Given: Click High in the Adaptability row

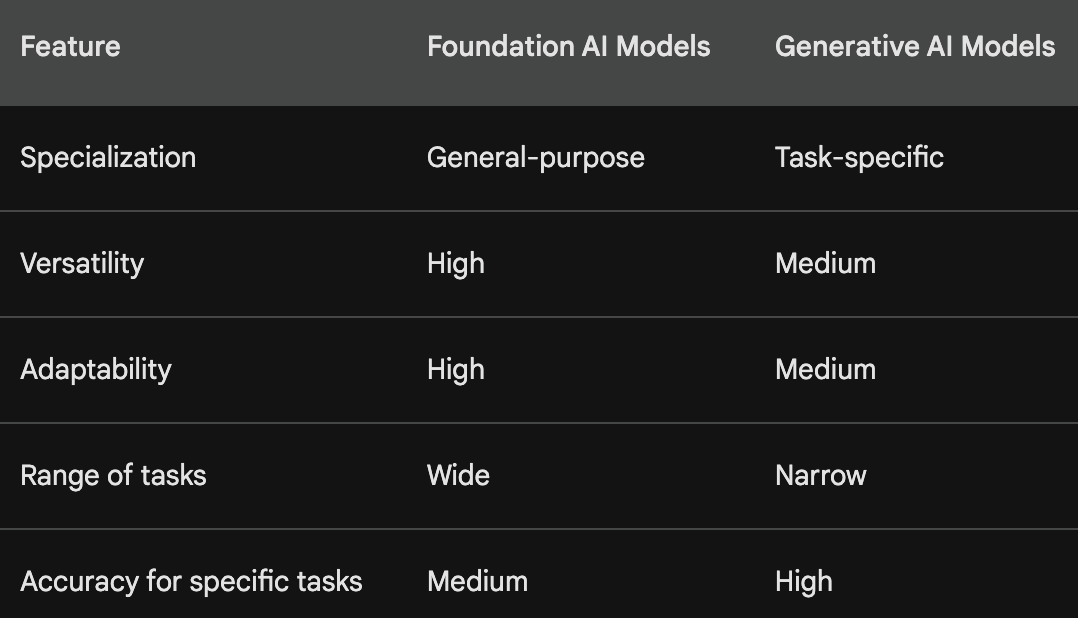Looking at the screenshot, I should tap(456, 370).
